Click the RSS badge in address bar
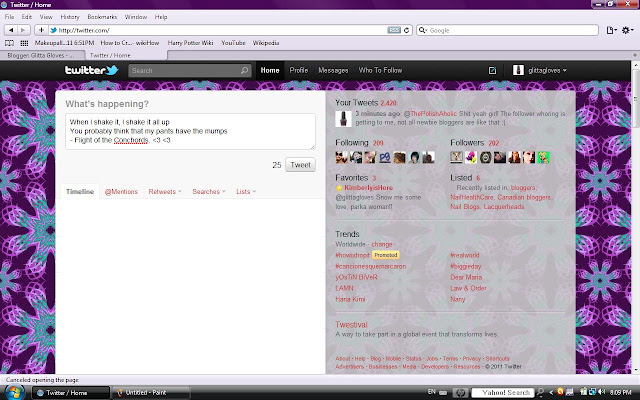The width and height of the screenshot is (640, 400). 394,30
